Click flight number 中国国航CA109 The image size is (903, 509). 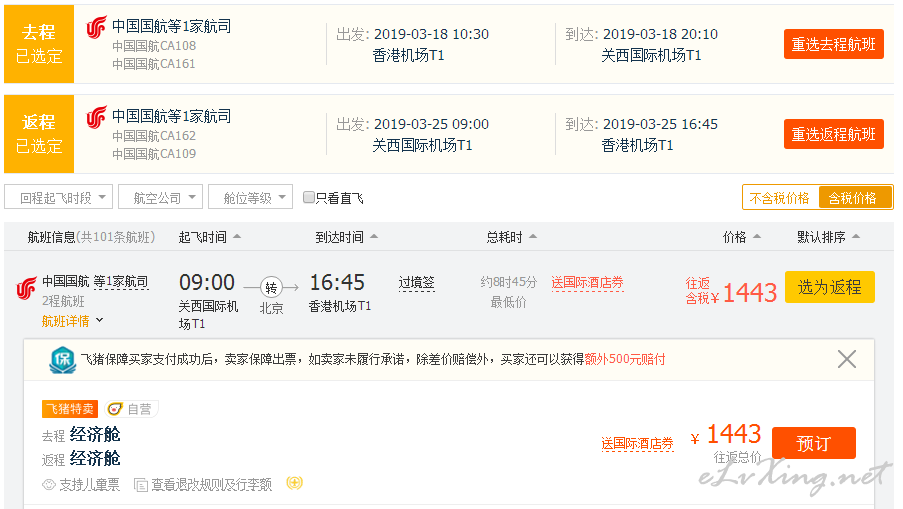pos(154,154)
